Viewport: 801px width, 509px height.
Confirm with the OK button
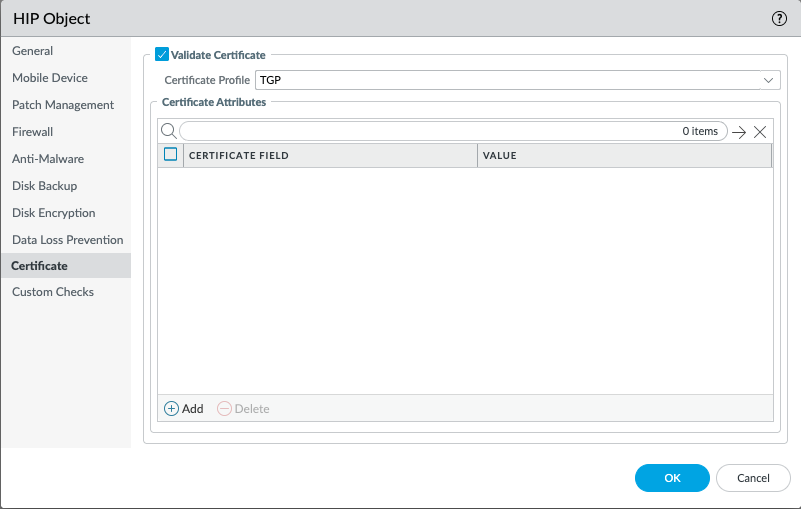click(672, 478)
